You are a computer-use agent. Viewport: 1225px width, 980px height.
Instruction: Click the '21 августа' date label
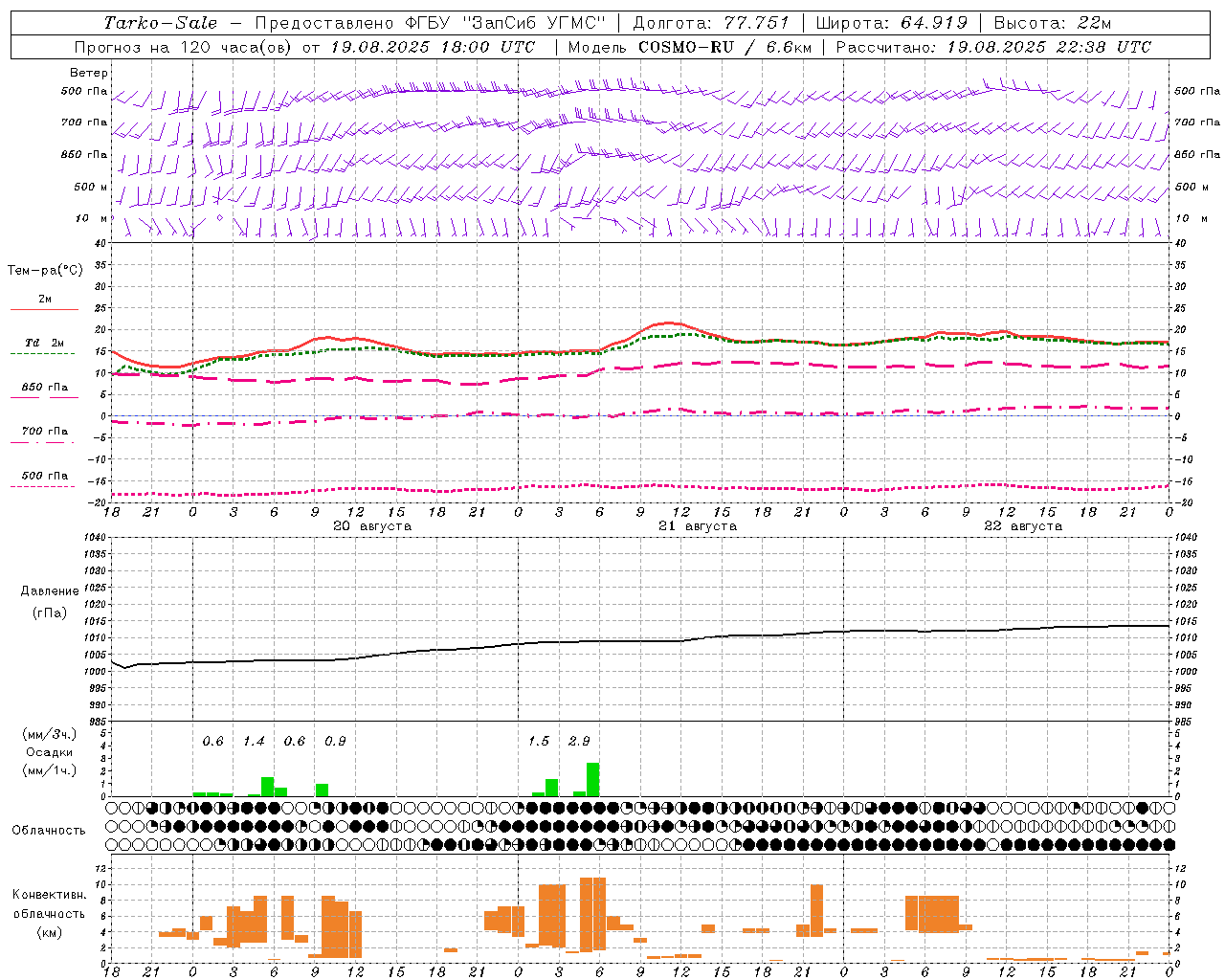698,526
